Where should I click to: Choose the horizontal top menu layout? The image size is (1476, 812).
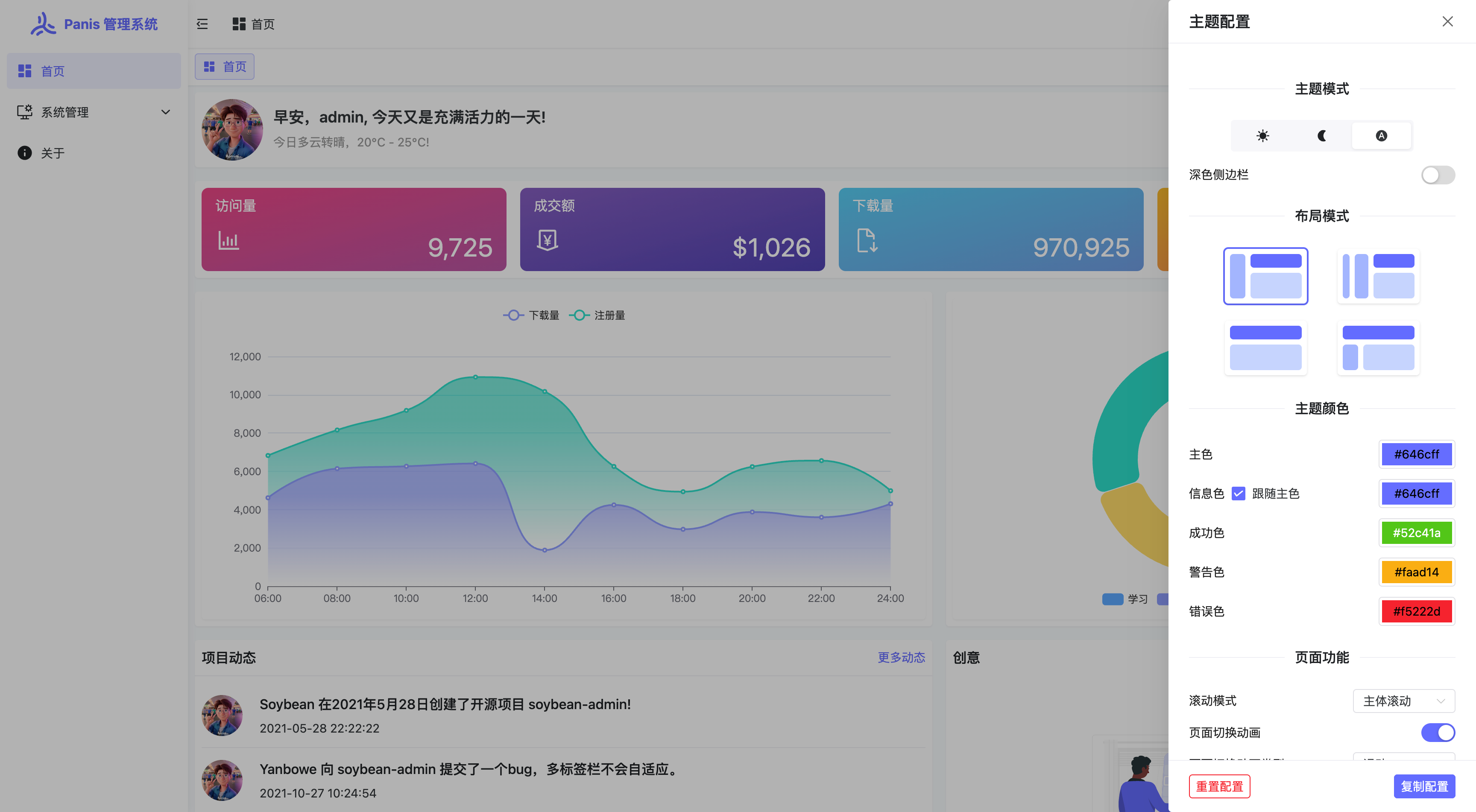tap(1265, 348)
